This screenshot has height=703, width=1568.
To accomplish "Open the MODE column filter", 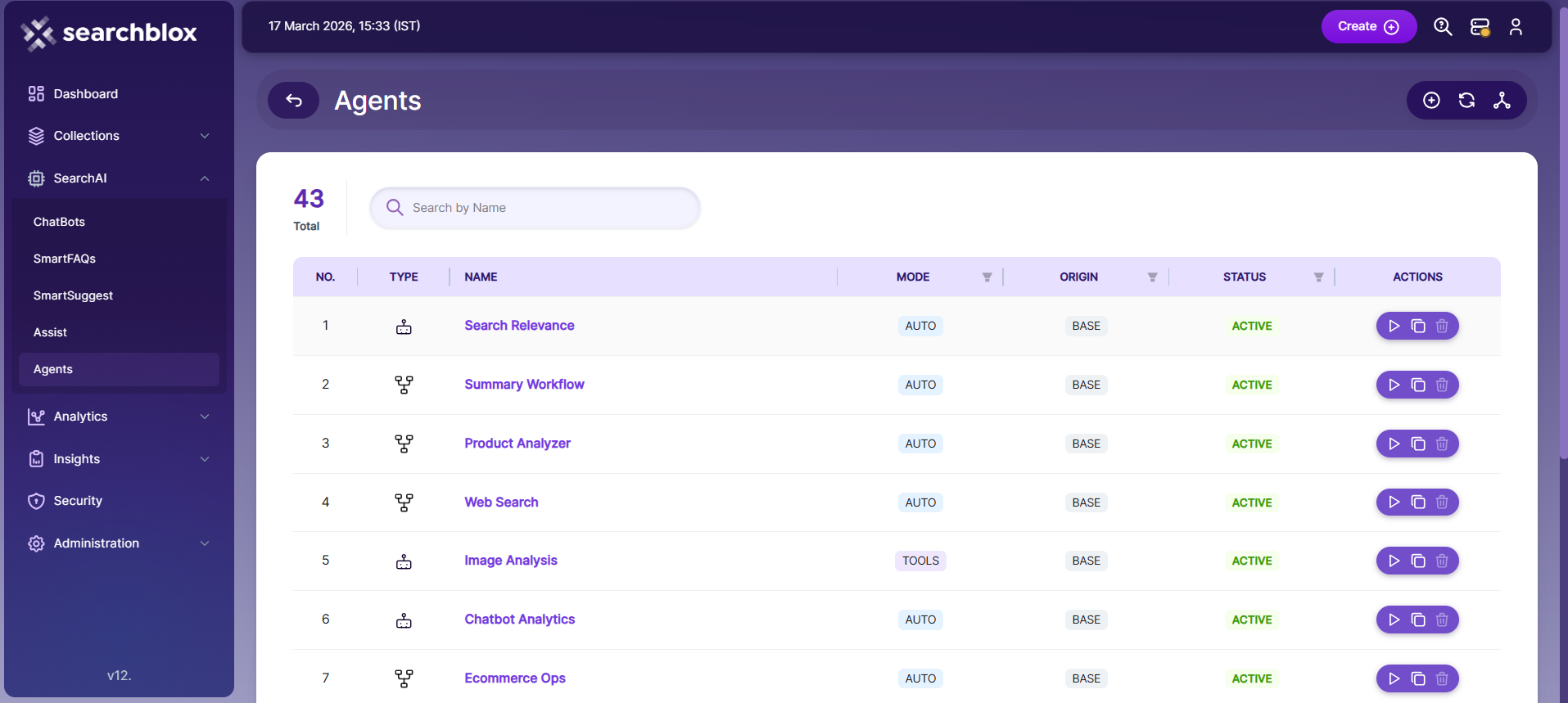I will point(987,277).
